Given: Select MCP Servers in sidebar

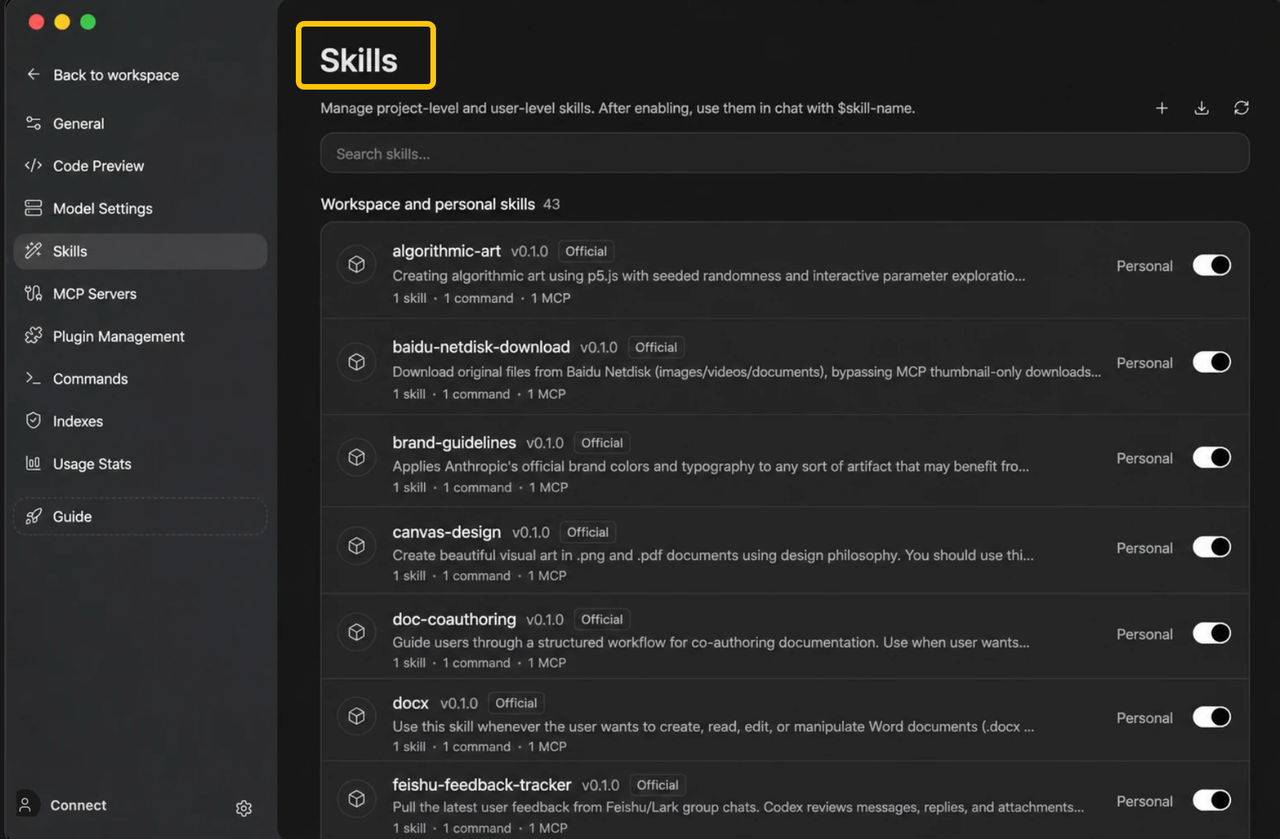Looking at the screenshot, I should pyautogui.click(x=140, y=294).
